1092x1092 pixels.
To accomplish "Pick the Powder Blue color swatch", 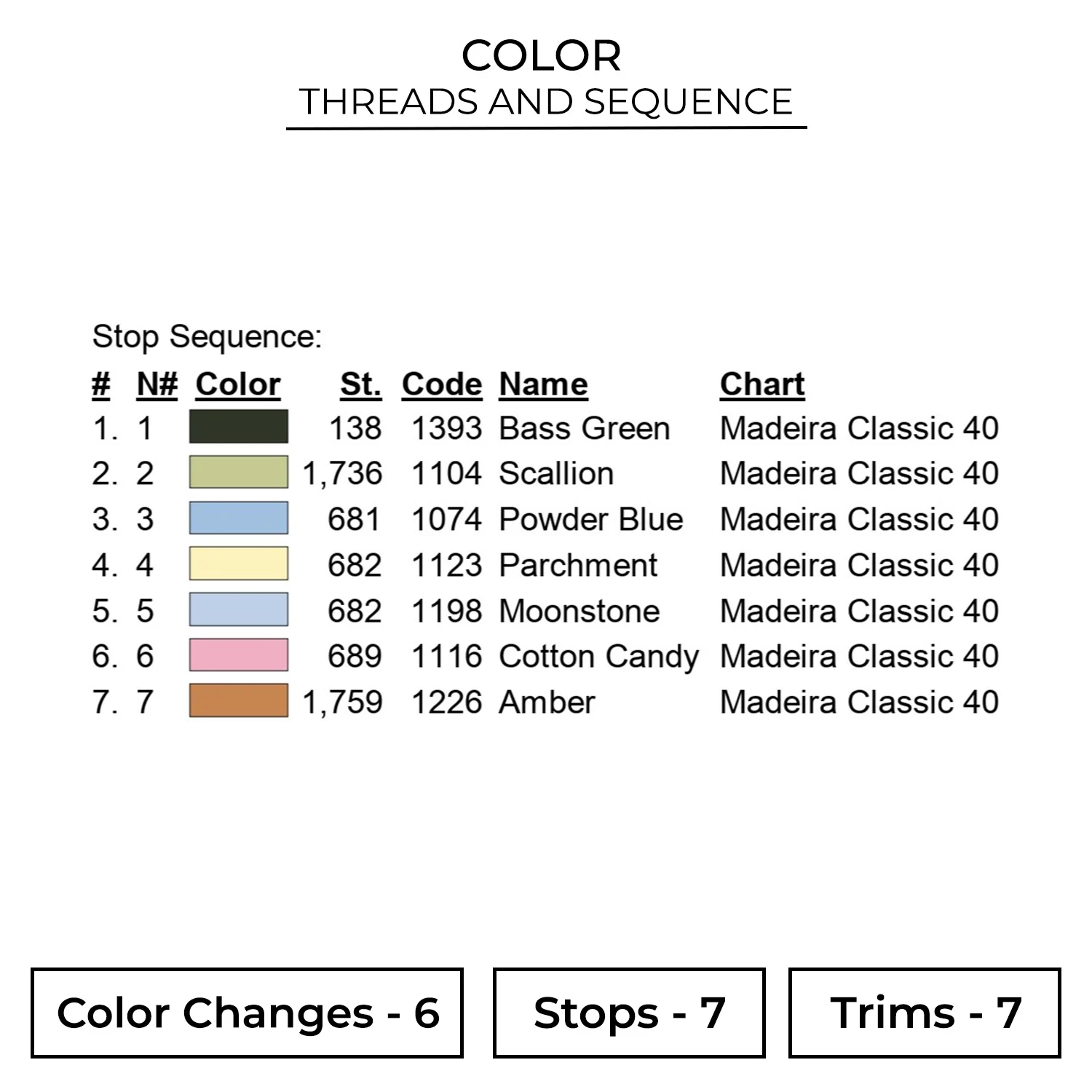I will click(x=239, y=518).
